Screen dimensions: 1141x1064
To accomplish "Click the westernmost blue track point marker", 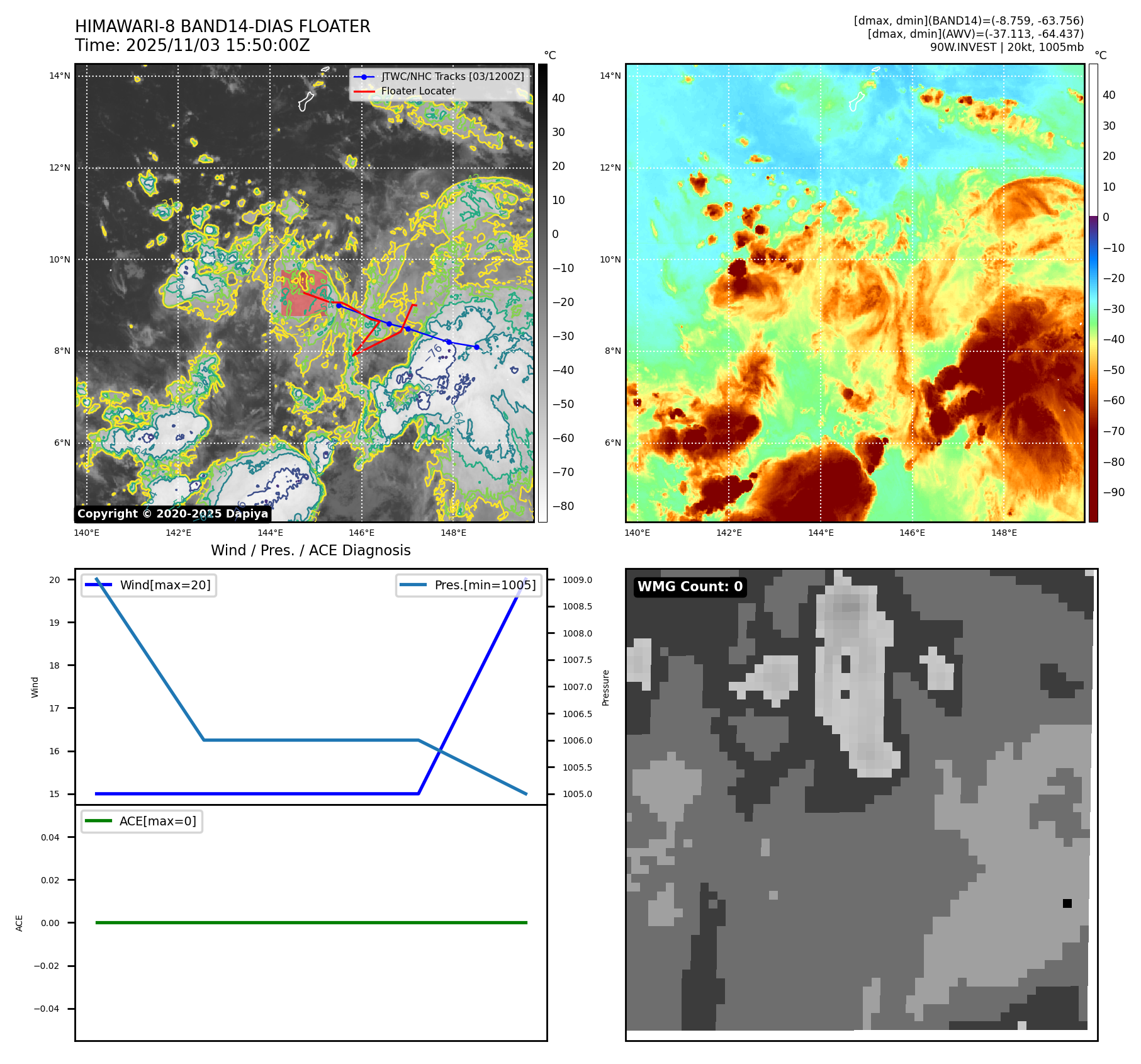I will click(x=339, y=305).
